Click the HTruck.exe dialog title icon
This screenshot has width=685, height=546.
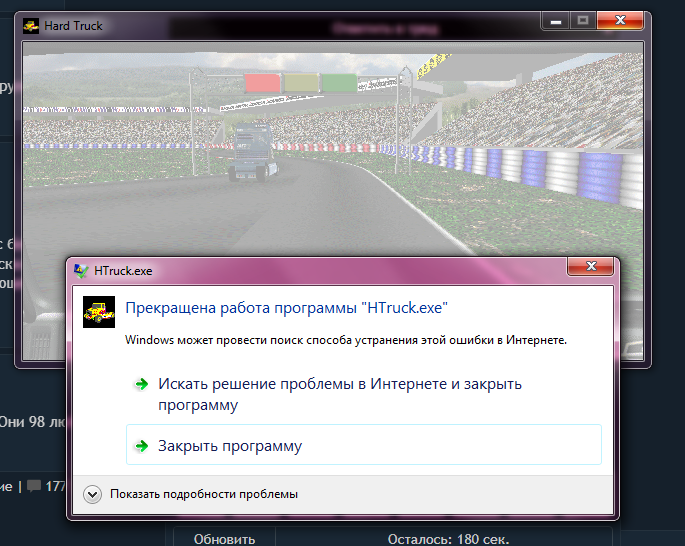coord(81,271)
